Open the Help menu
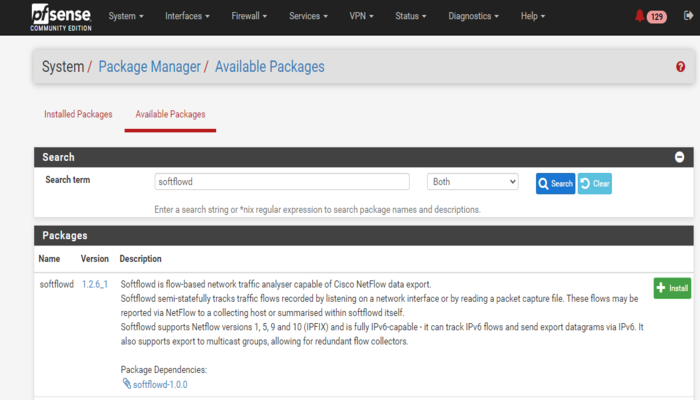This screenshot has height=400, width=700. (533, 16)
